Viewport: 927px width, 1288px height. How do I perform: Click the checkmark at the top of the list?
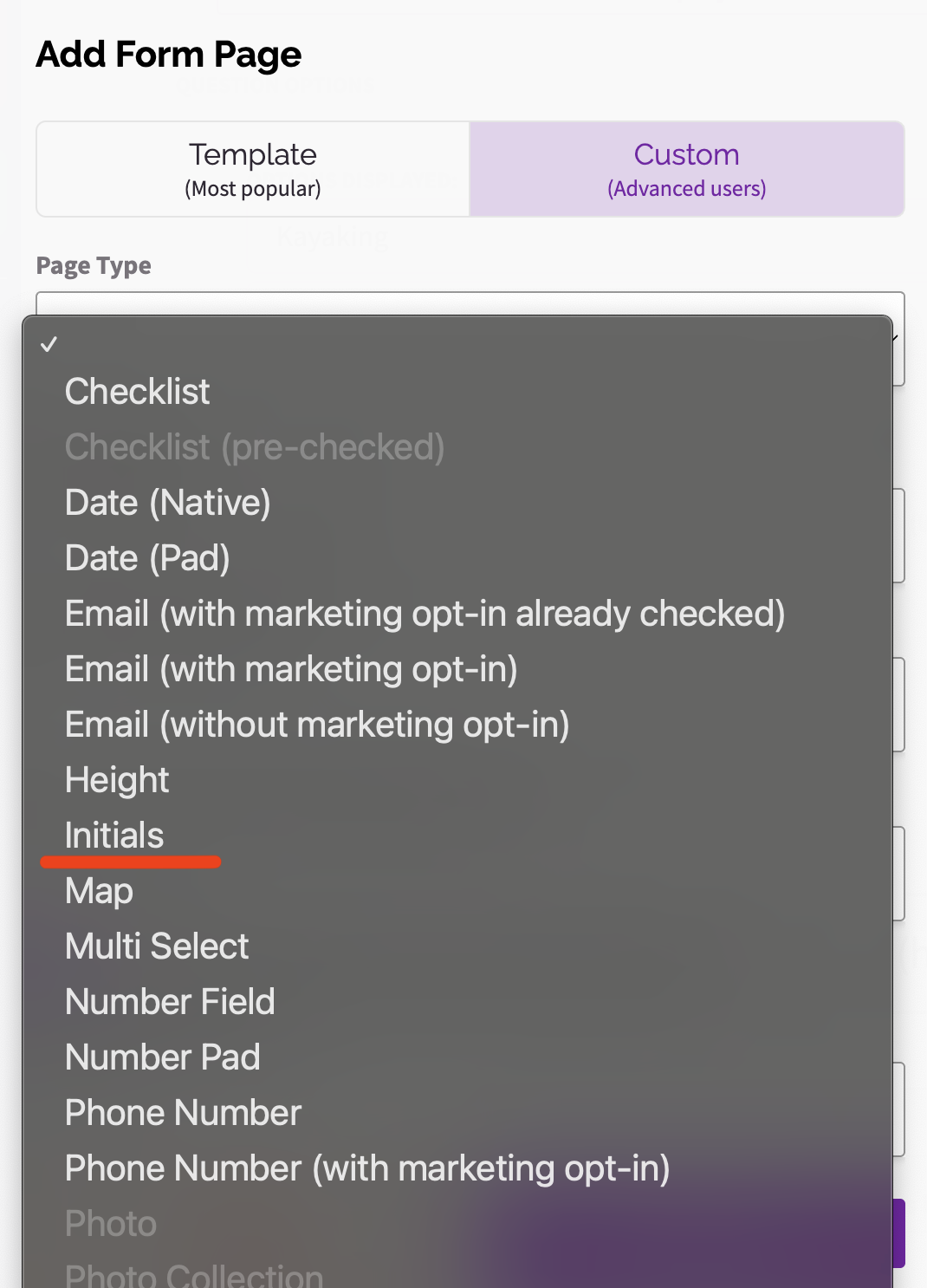(50, 343)
